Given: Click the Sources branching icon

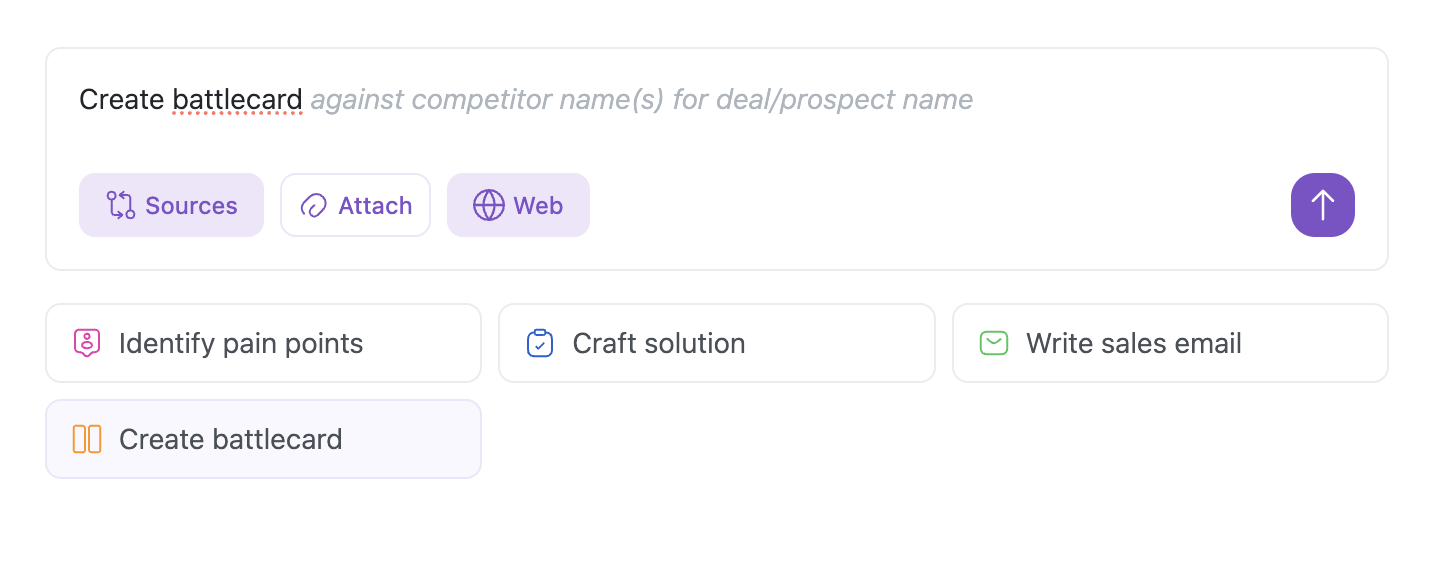Looking at the screenshot, I should pos(120,206).
